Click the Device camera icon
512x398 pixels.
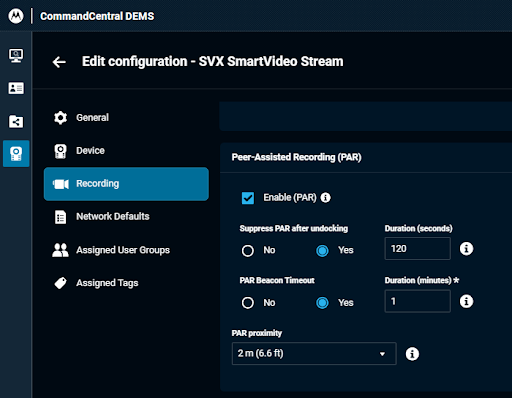pos(60,151)
